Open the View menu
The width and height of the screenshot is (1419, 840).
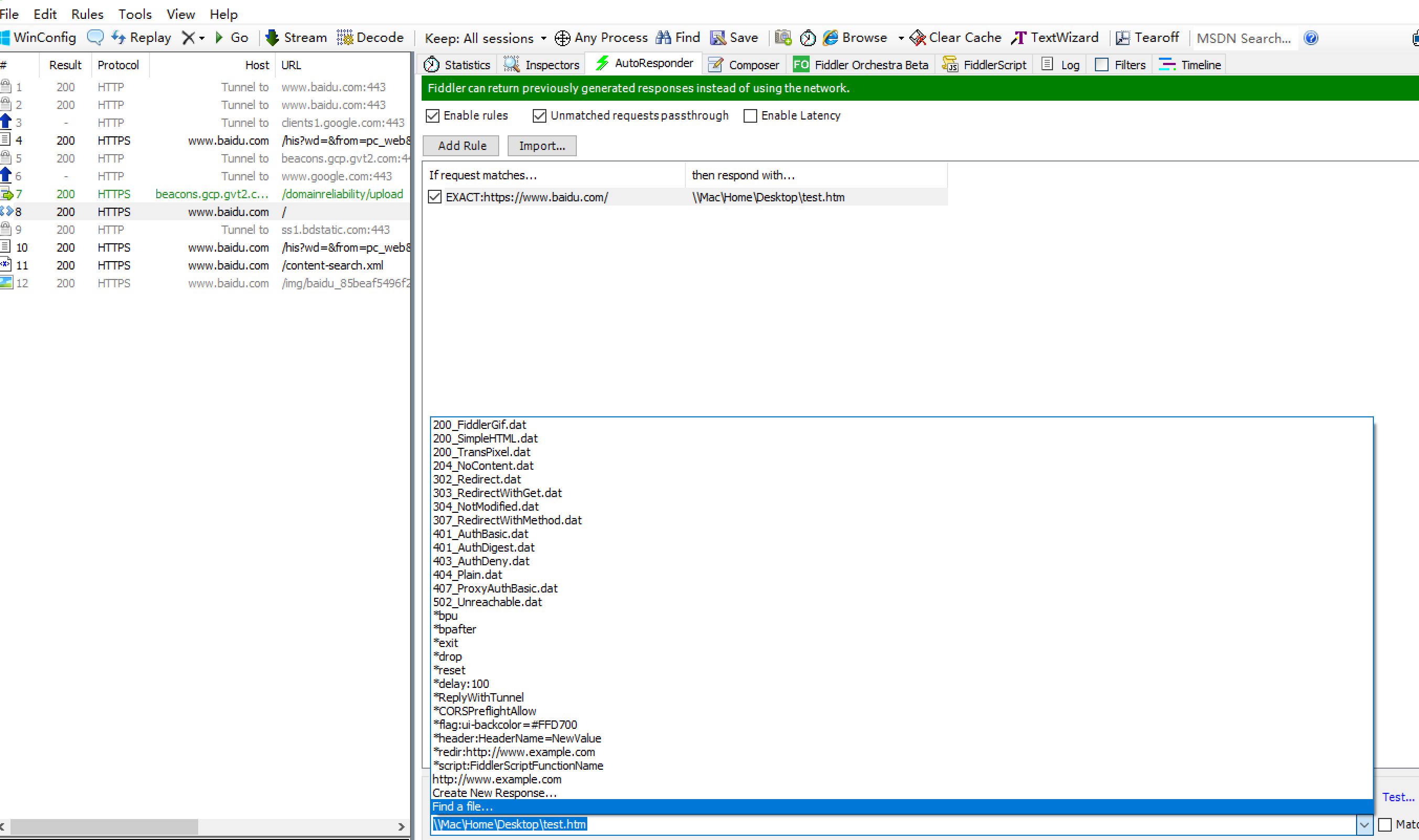(180, 14)
